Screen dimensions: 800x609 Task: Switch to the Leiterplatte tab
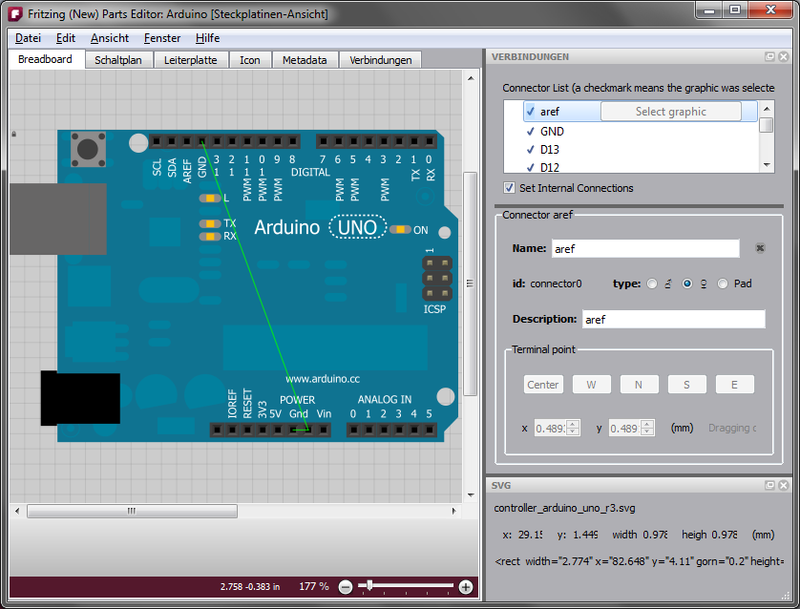point(189,60)
